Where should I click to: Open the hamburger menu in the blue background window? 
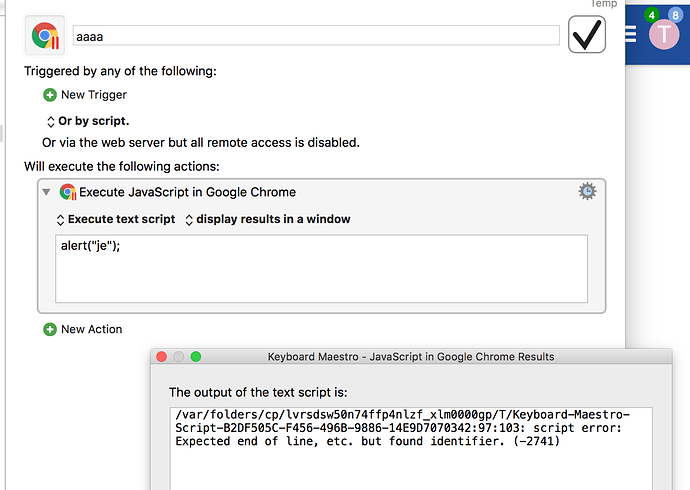click(x=630, y=34)
